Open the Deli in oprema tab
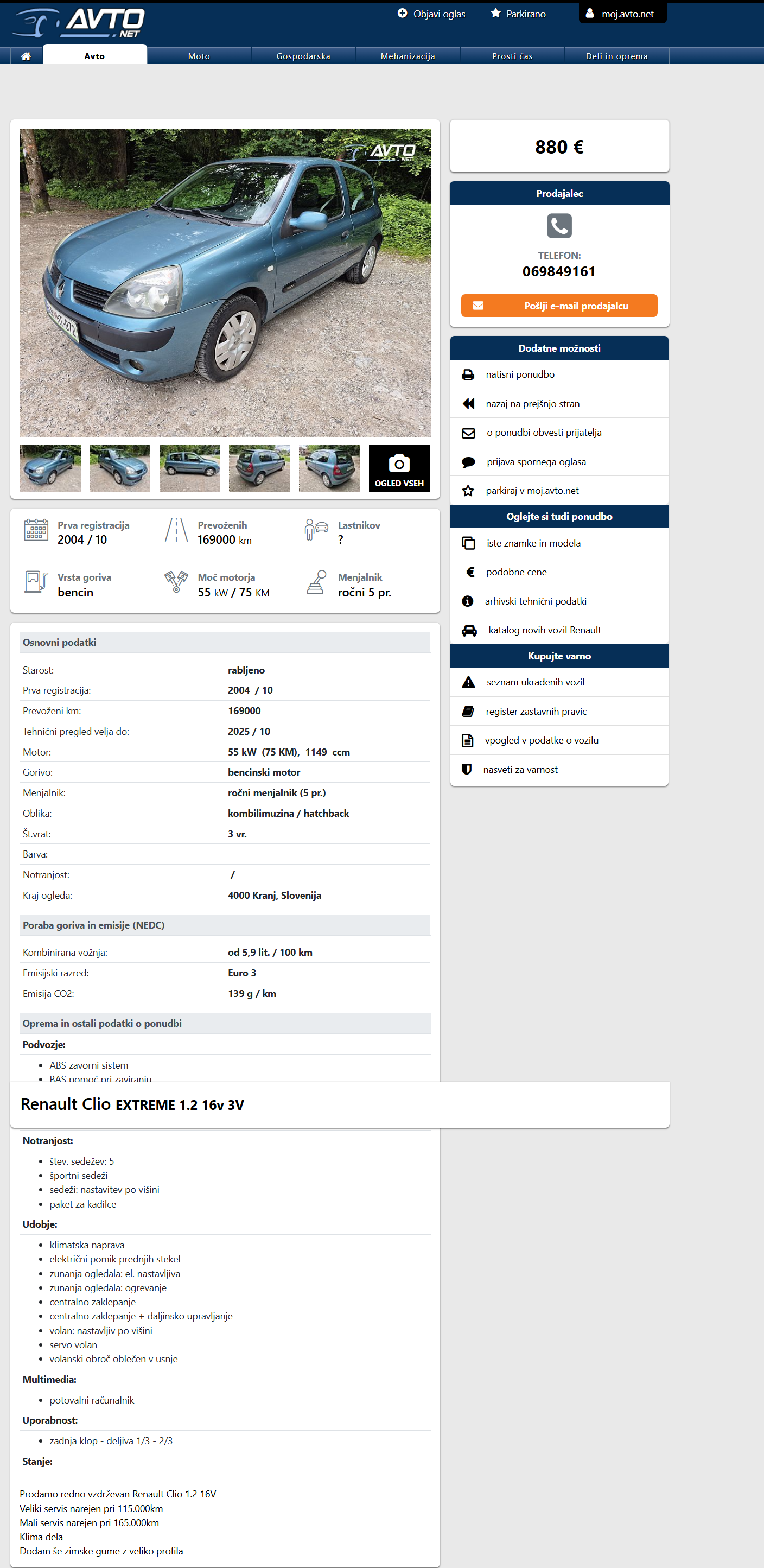The width and height of the screenshot is (764, 1568). coord(616,56)
